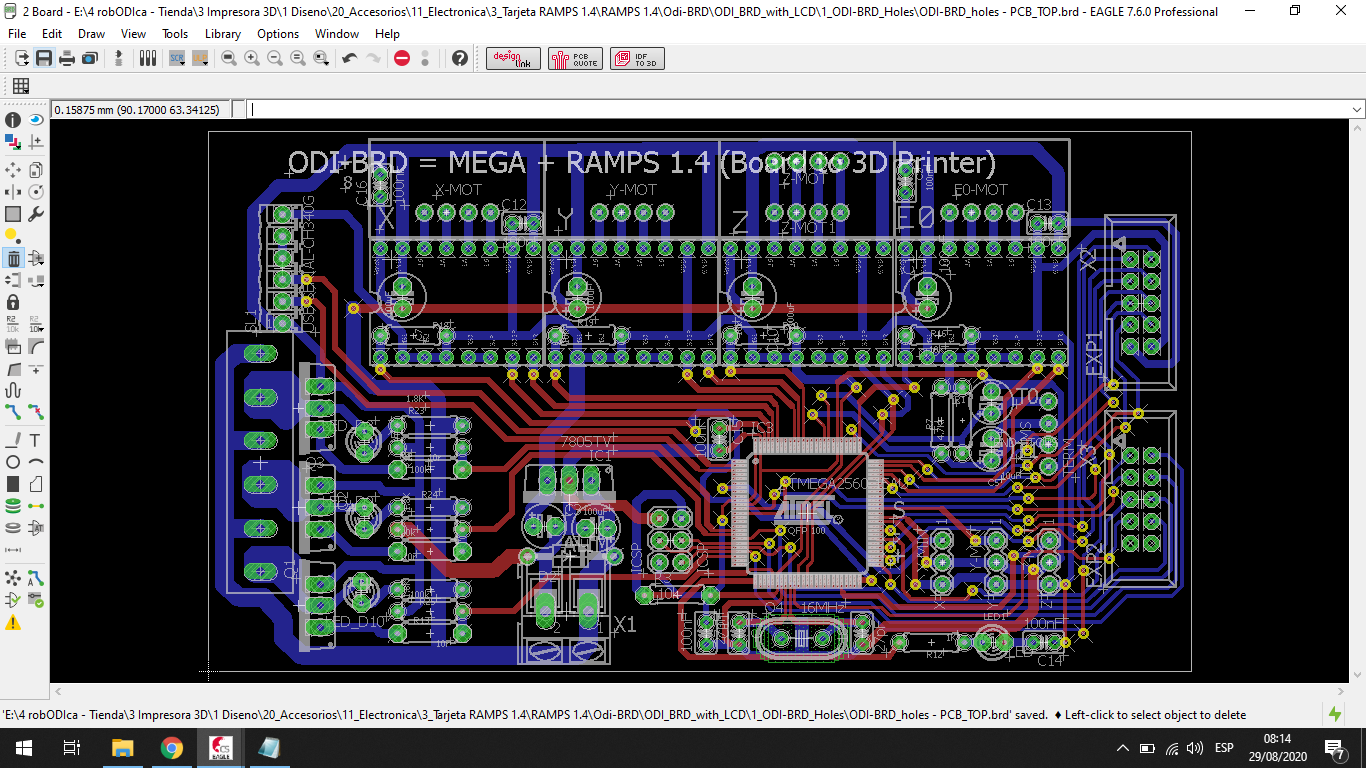The height and width of the screenshot is (768, 1366).
Task: Click the PCB Quote button
Action: pyautogui.click(x=575, y=59)
